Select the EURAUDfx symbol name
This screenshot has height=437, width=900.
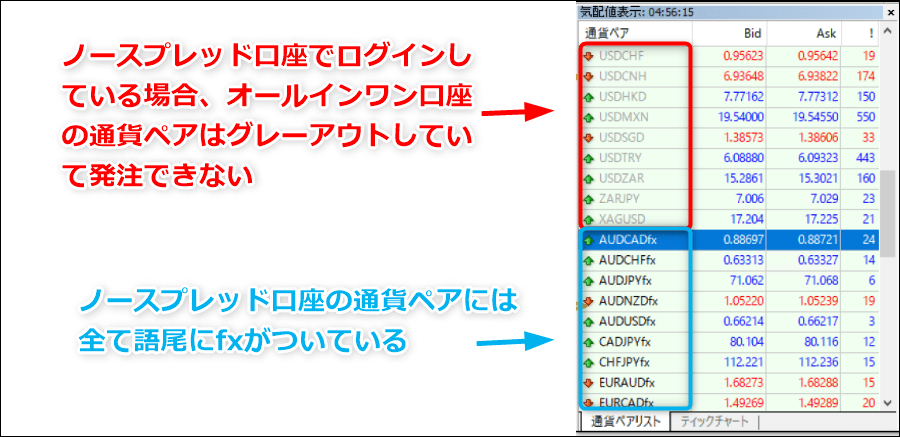[627, 383]
